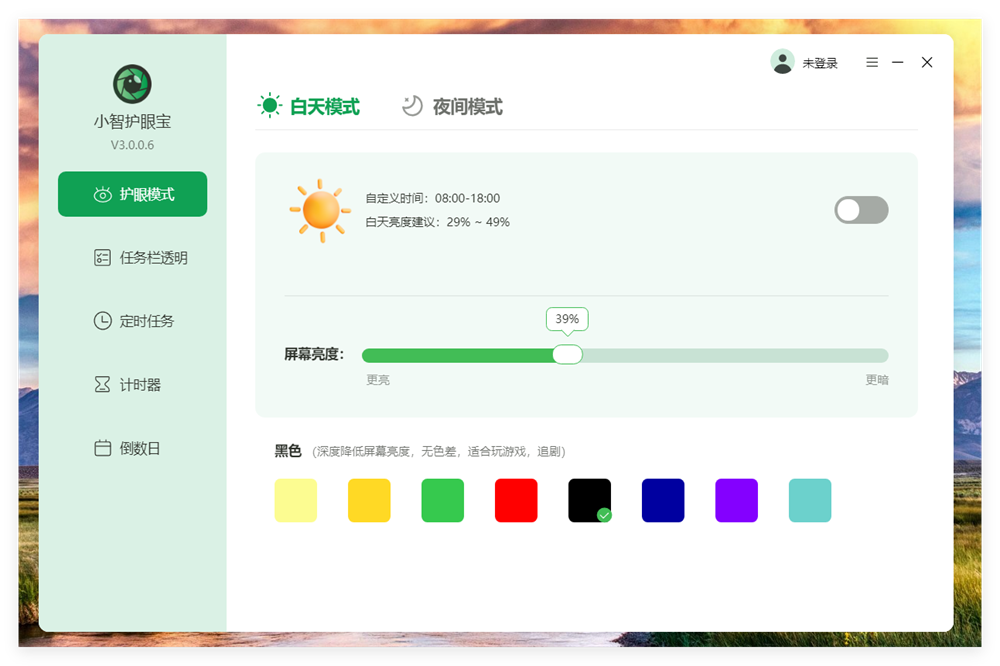
Task: Open the 计时器 page
Action: coord(128,385)
